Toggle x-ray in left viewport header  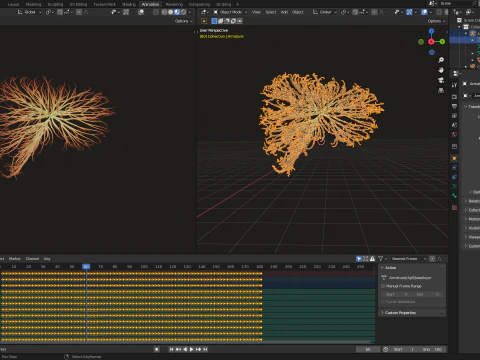[156, 12]
